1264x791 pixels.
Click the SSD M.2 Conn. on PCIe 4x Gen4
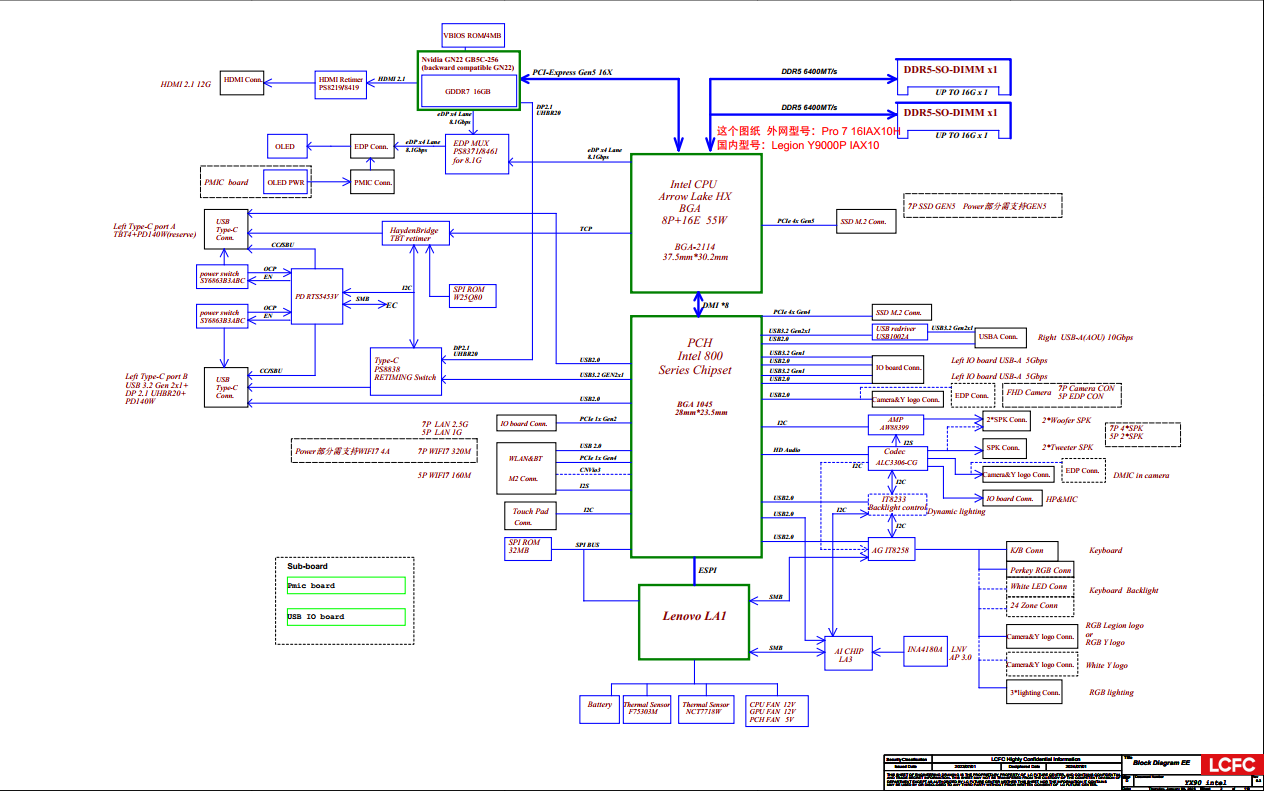click(903, 313)
